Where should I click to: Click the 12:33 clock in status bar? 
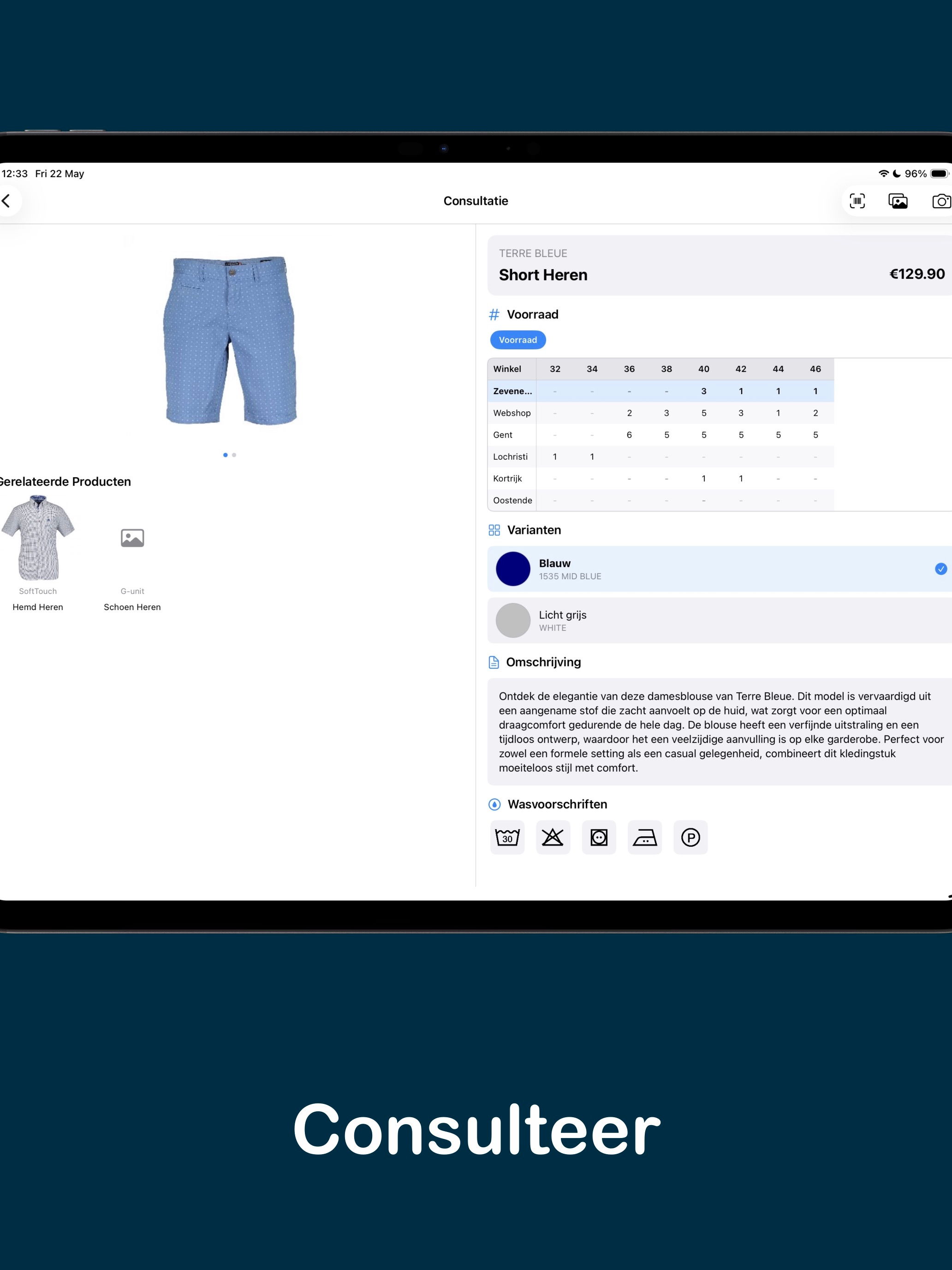click(x=14, y=174)
